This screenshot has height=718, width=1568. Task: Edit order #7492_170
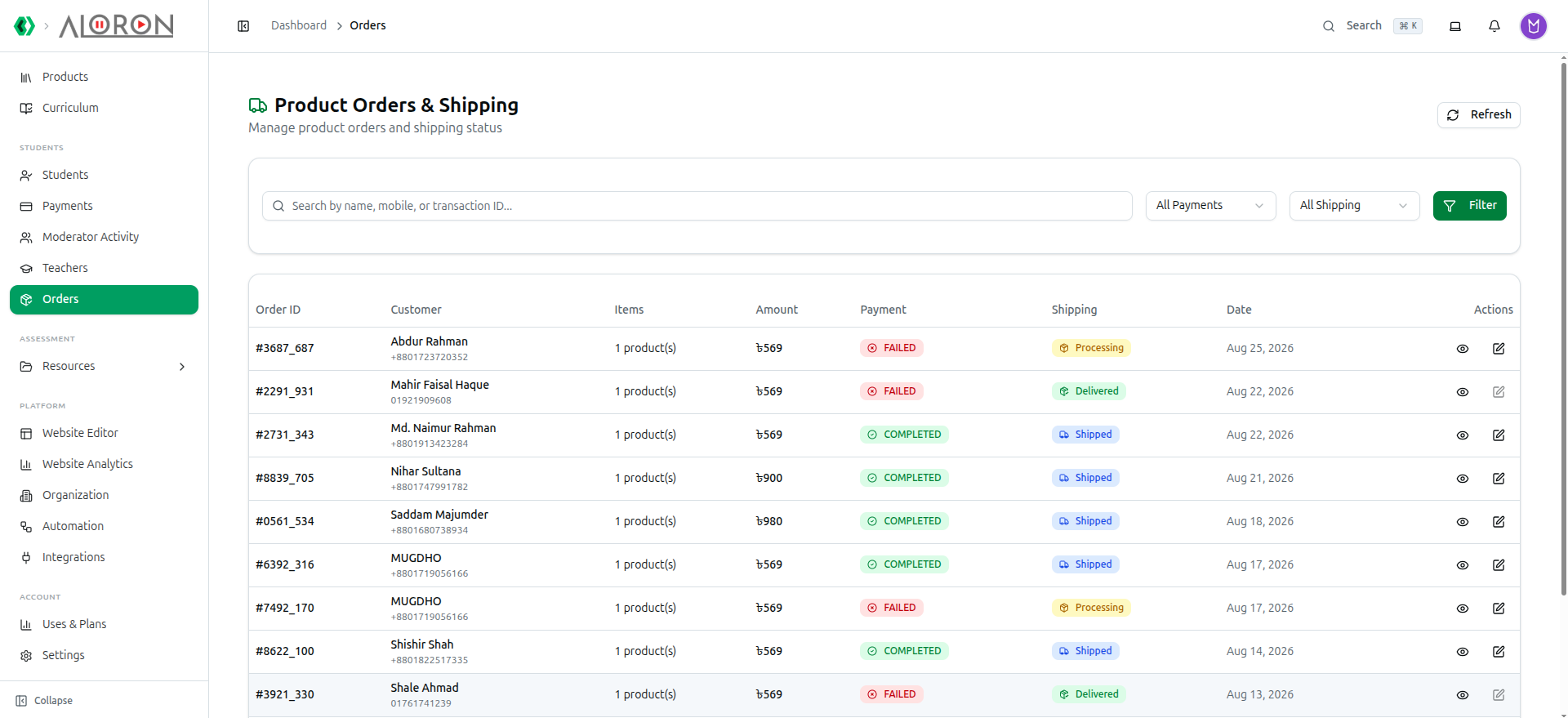point(1499,609)
